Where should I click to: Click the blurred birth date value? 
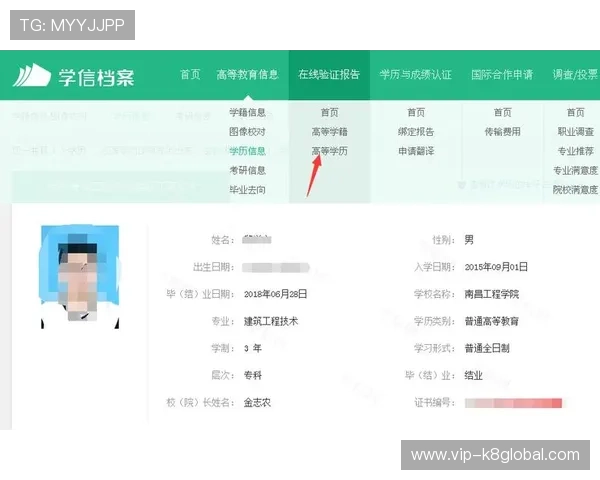(x=276, y=267)
